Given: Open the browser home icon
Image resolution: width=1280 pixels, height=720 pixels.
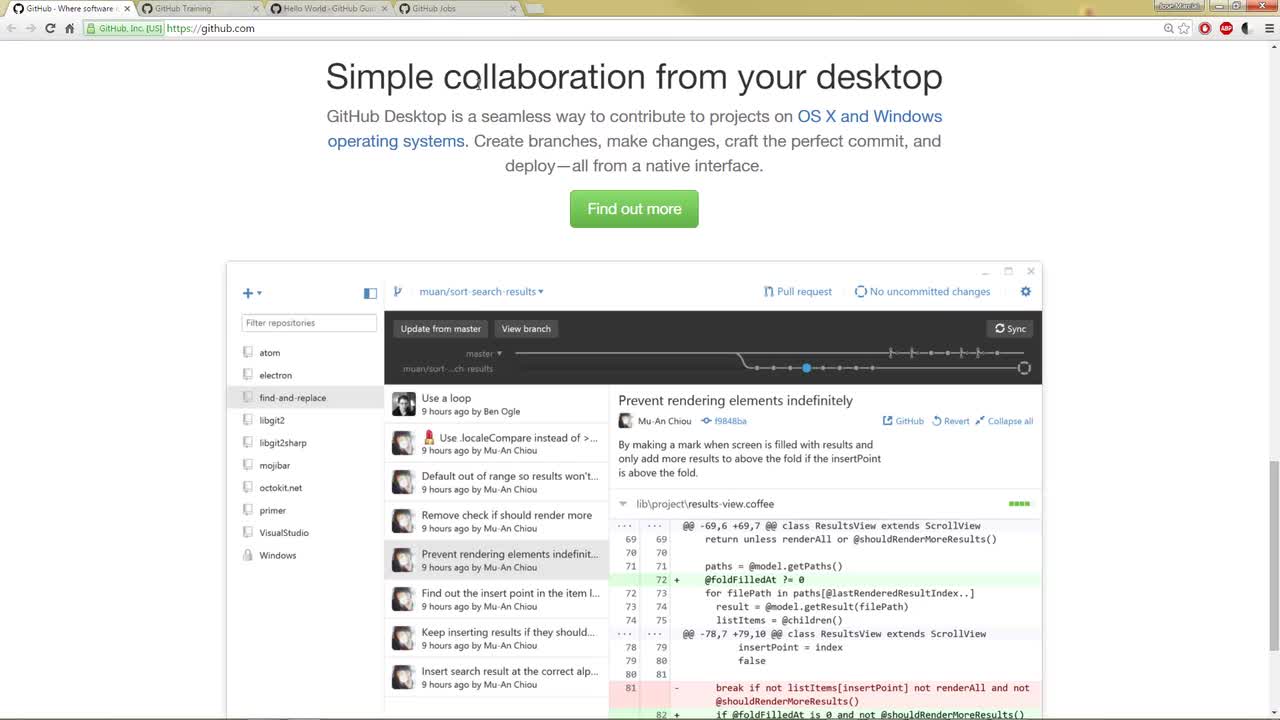Looking at the screenshot, I should tap(69, 28).
